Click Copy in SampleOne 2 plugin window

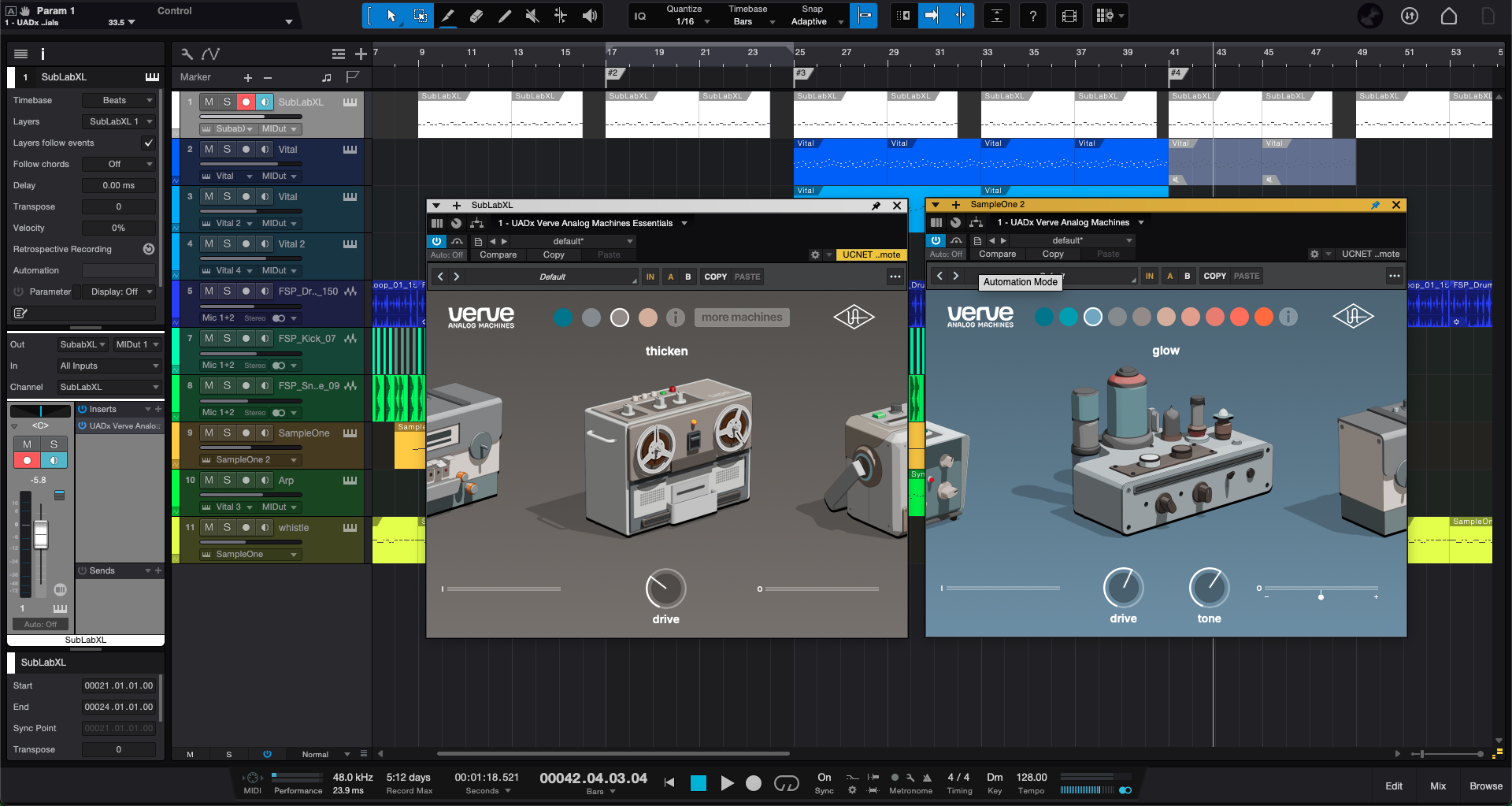coord(1053,254)
